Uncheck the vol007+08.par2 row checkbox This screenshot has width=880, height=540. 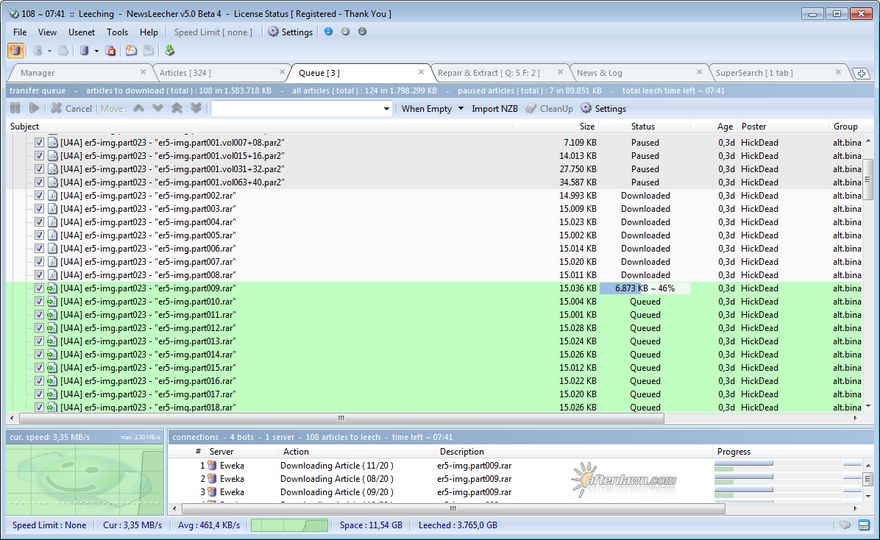[x=39, y=142]
